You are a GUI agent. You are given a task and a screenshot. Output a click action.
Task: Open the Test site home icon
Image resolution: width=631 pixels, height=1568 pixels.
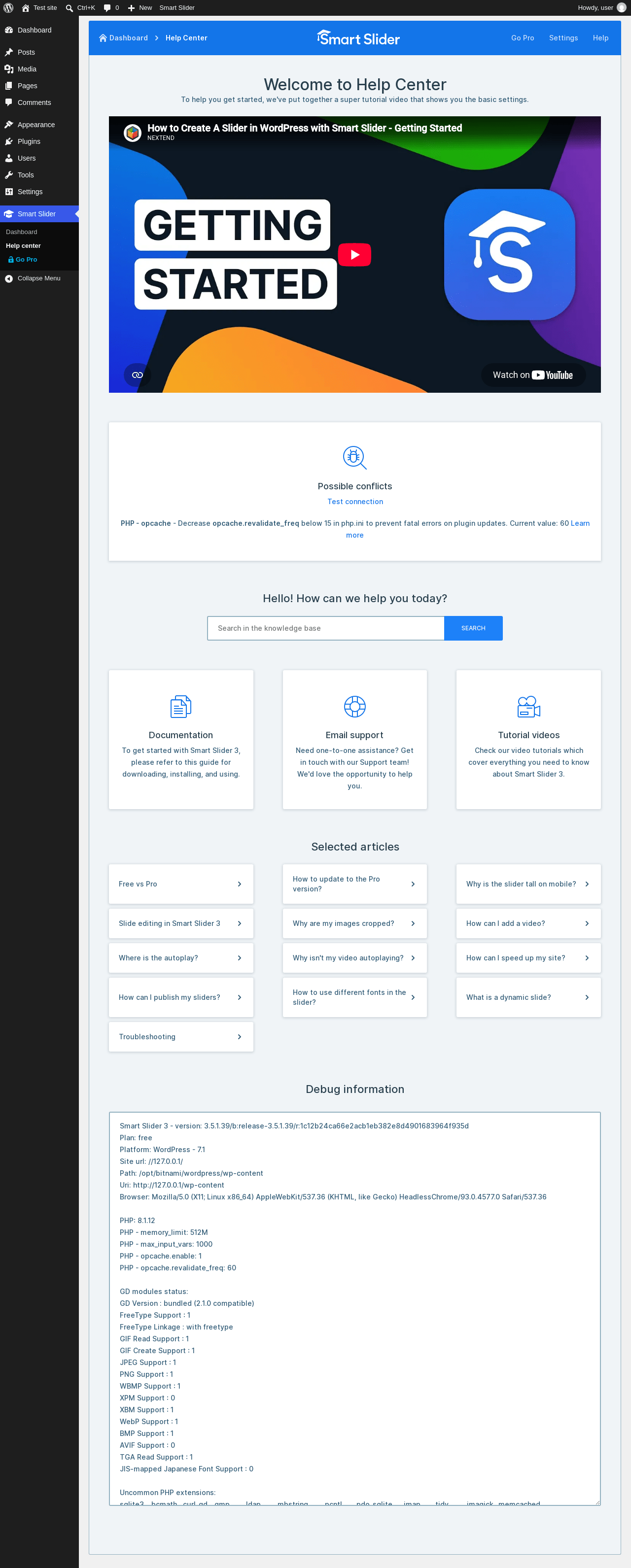click(26, 8)
